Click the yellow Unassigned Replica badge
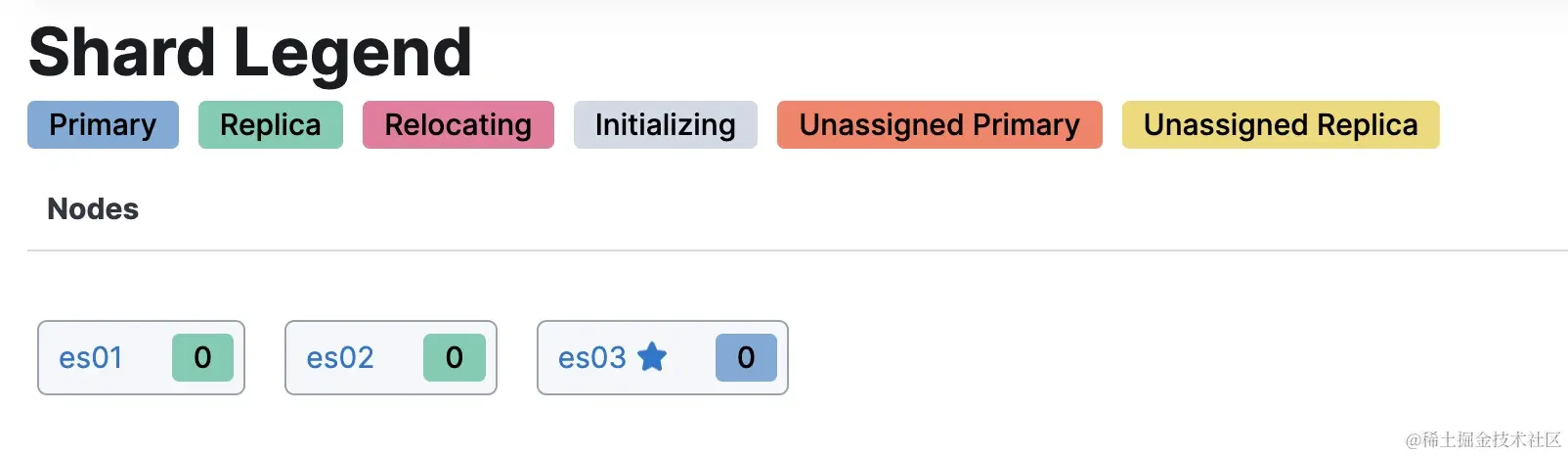1568x456 pixels. click(1280, 125)
